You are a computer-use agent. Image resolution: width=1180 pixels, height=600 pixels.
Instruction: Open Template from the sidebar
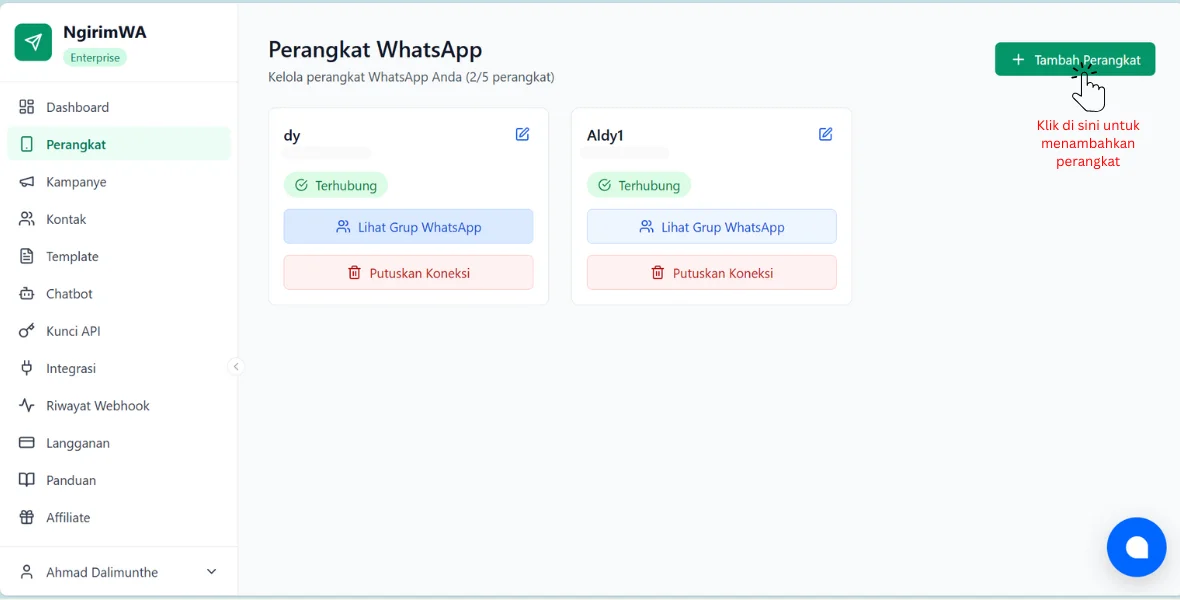(119, 256)
